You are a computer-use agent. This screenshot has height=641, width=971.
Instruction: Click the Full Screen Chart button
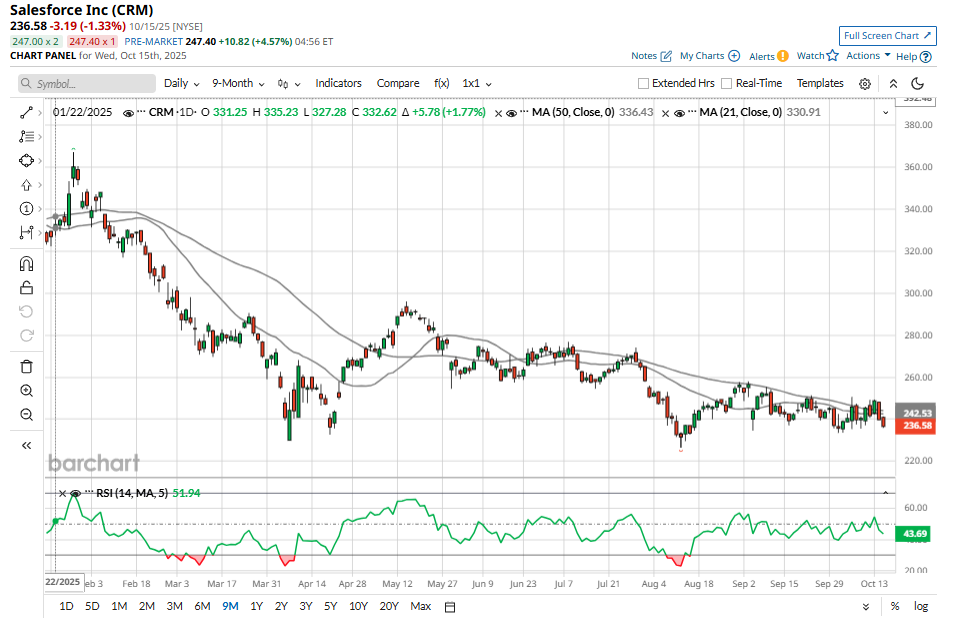coord(887,36)
